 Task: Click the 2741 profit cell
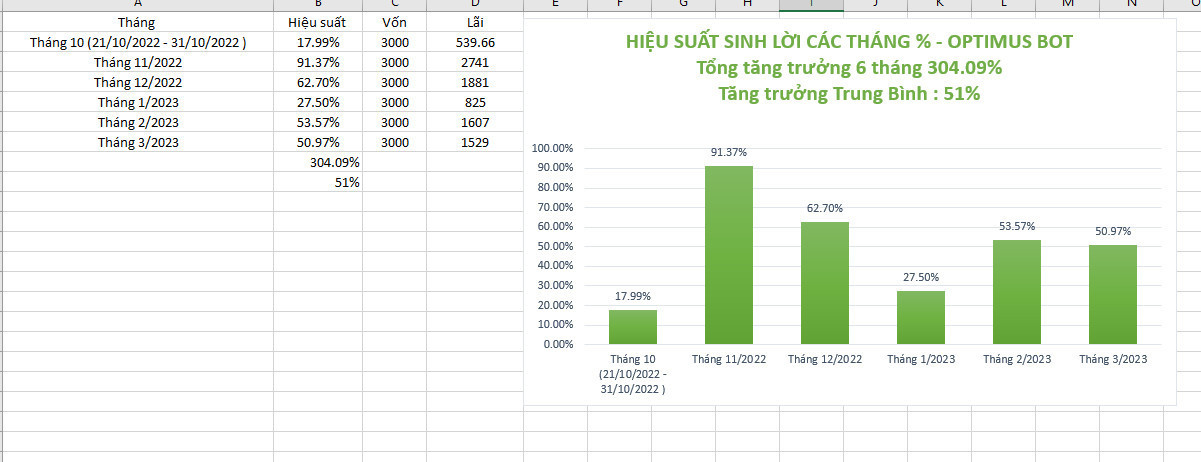click(x=474, y=62)
